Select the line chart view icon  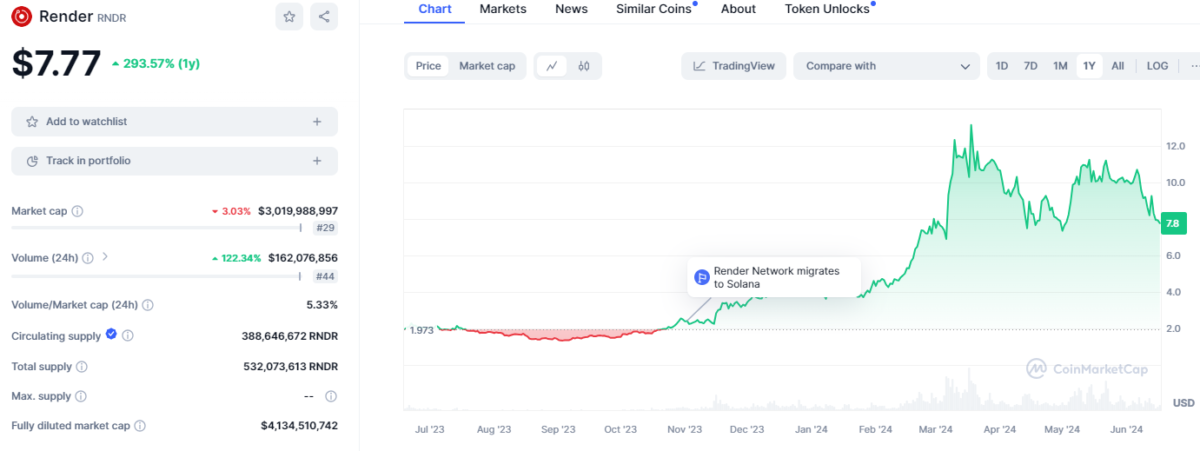551,66
